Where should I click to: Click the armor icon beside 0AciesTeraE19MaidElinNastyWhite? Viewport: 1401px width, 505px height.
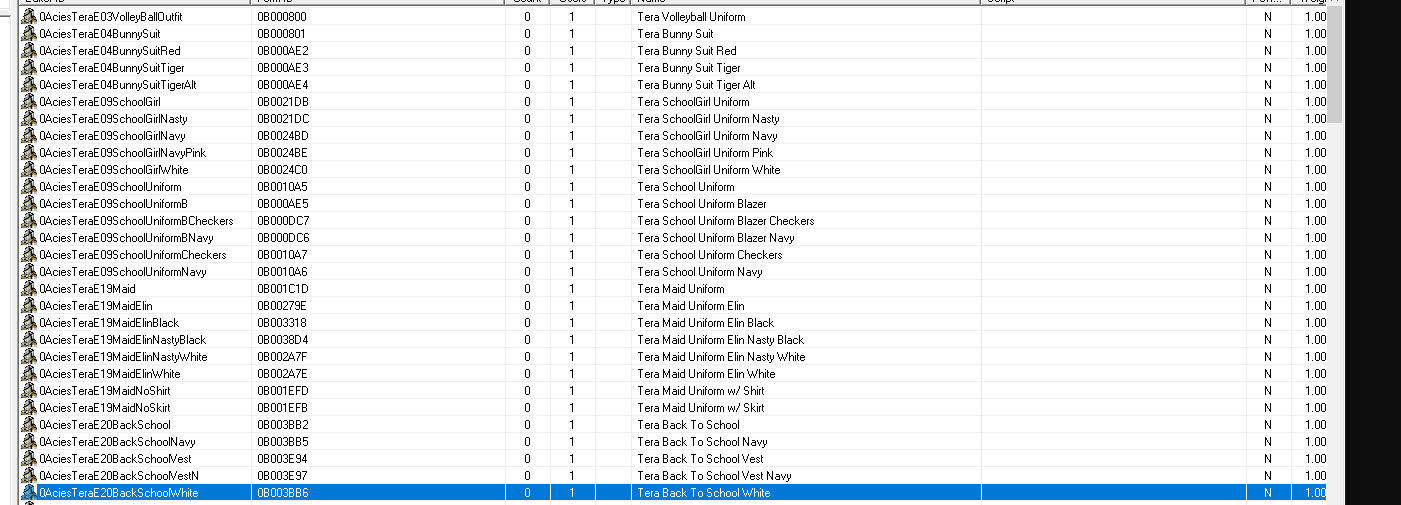click(x=28, y=357)
